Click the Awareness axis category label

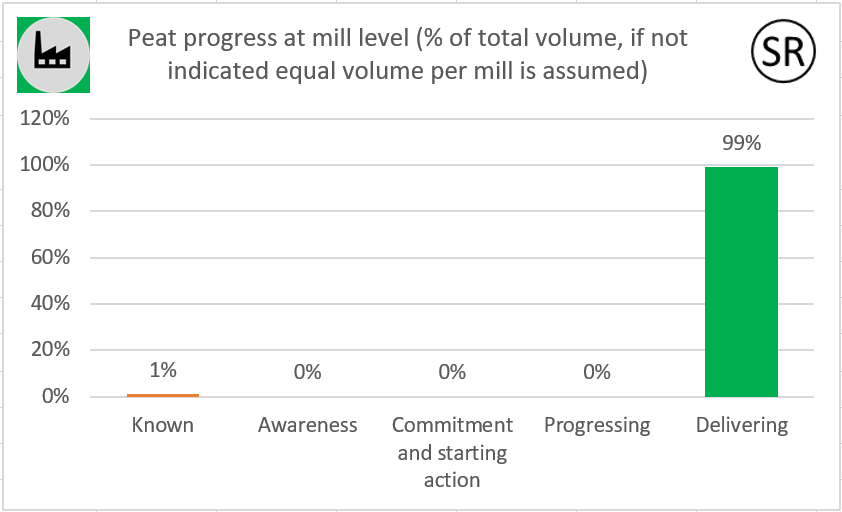point(307,425)
